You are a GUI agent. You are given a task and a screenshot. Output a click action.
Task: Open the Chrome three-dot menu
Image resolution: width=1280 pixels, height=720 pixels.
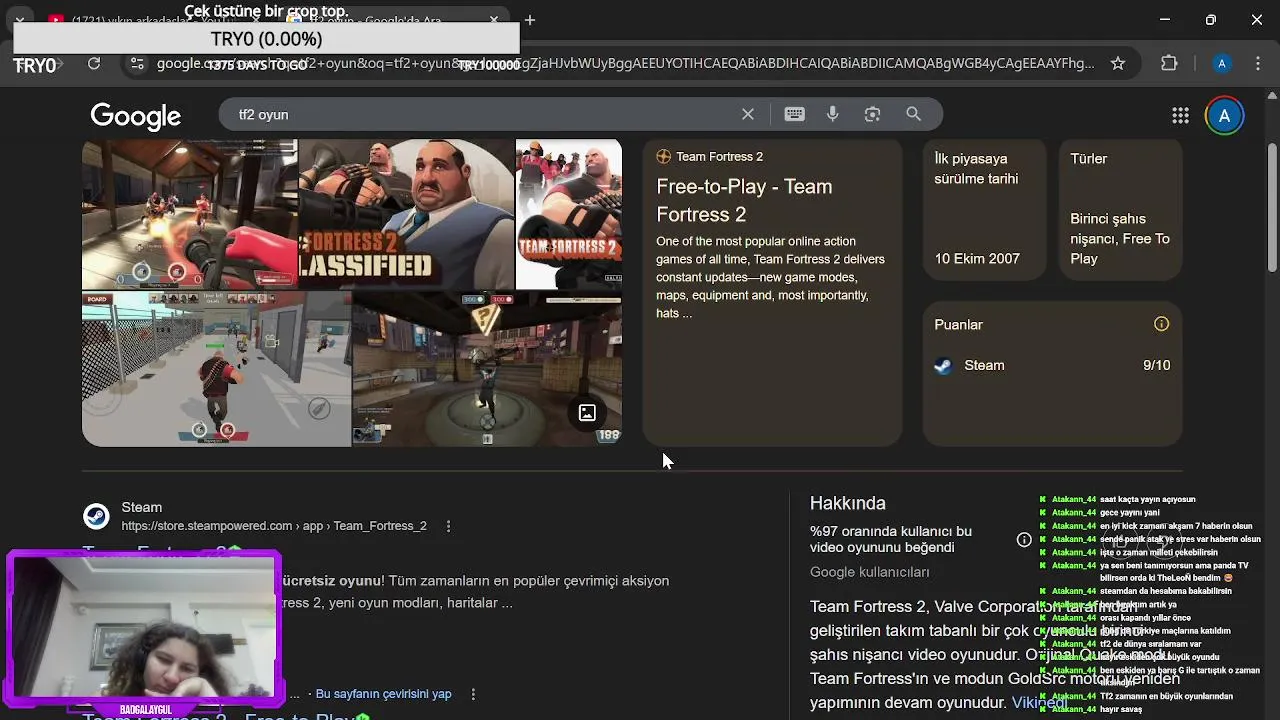tap(1259, 63)
